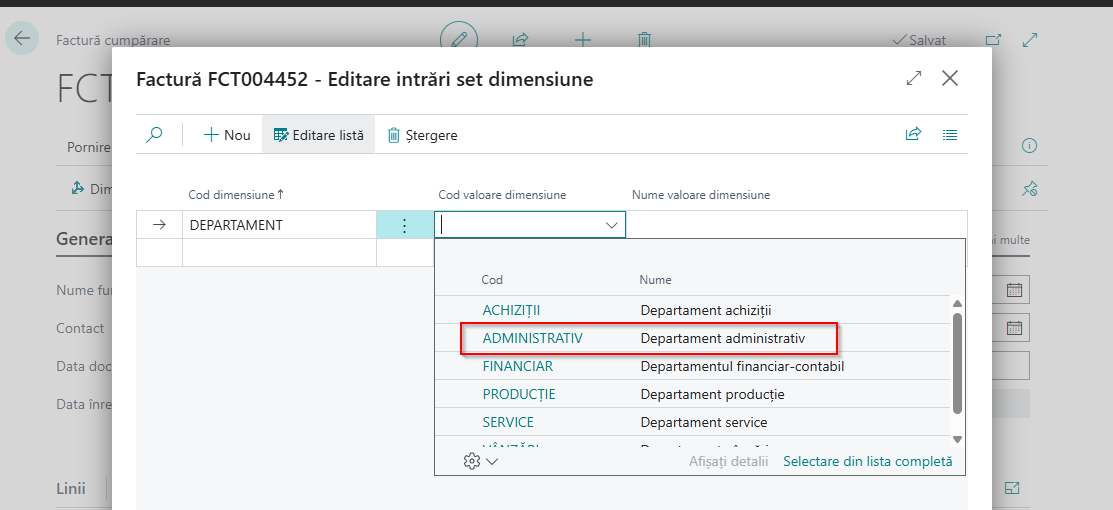The height and width of the screenshot is (510, 1113).
Task: Click Factură cumpărare page caption
Action: [x=113, y=40]
